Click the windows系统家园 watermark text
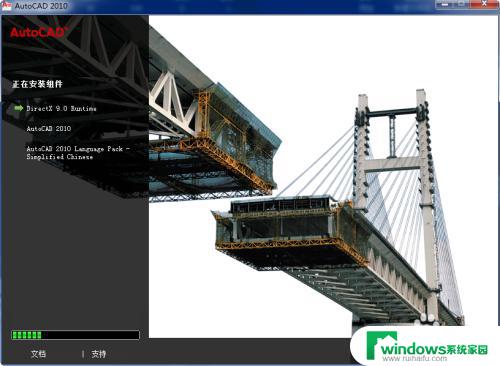This screenshot has height=366, width=500. (434, 349)
